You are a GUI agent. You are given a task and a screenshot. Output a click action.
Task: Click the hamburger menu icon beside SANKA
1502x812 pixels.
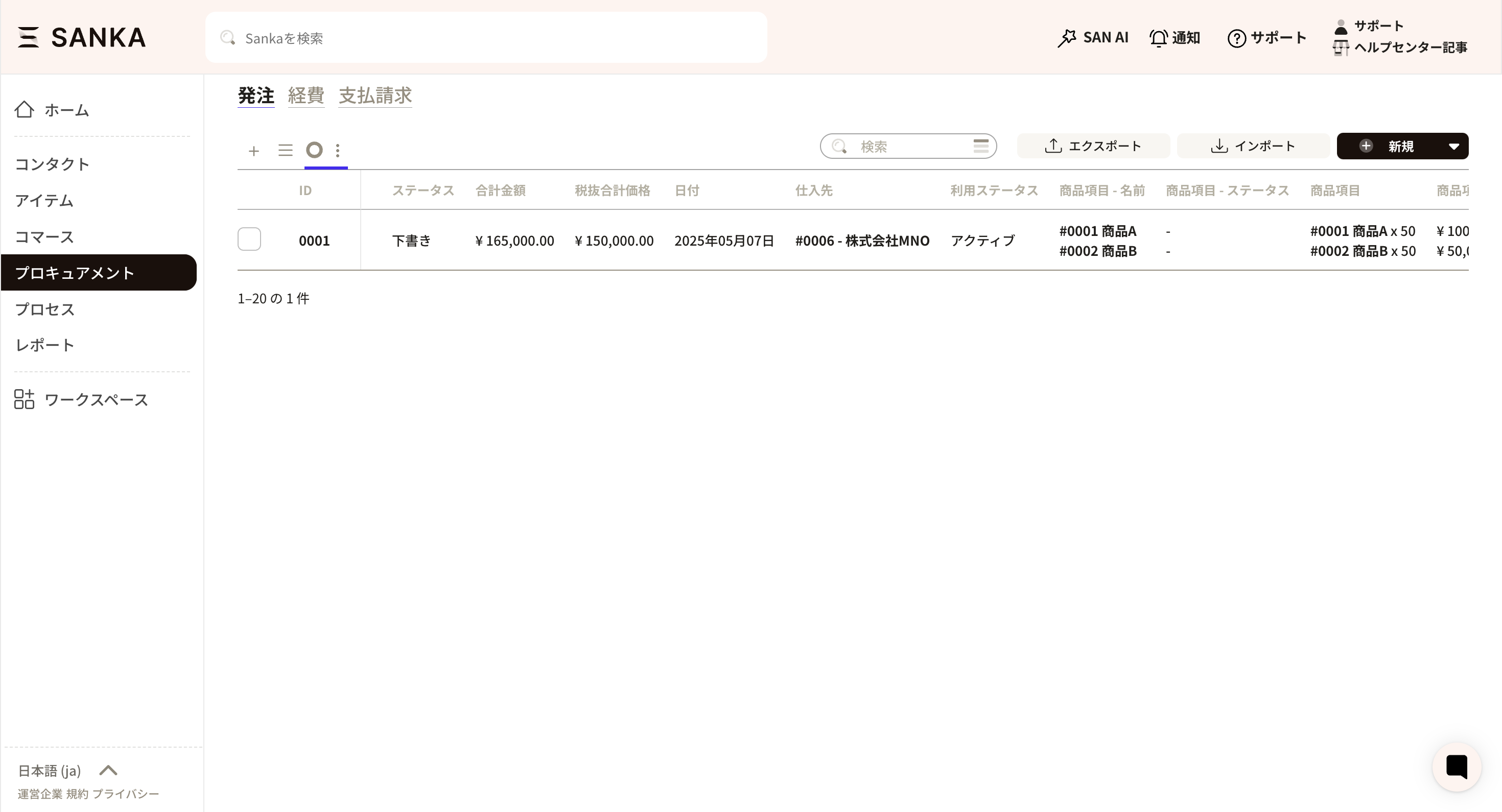pos(28,37)
